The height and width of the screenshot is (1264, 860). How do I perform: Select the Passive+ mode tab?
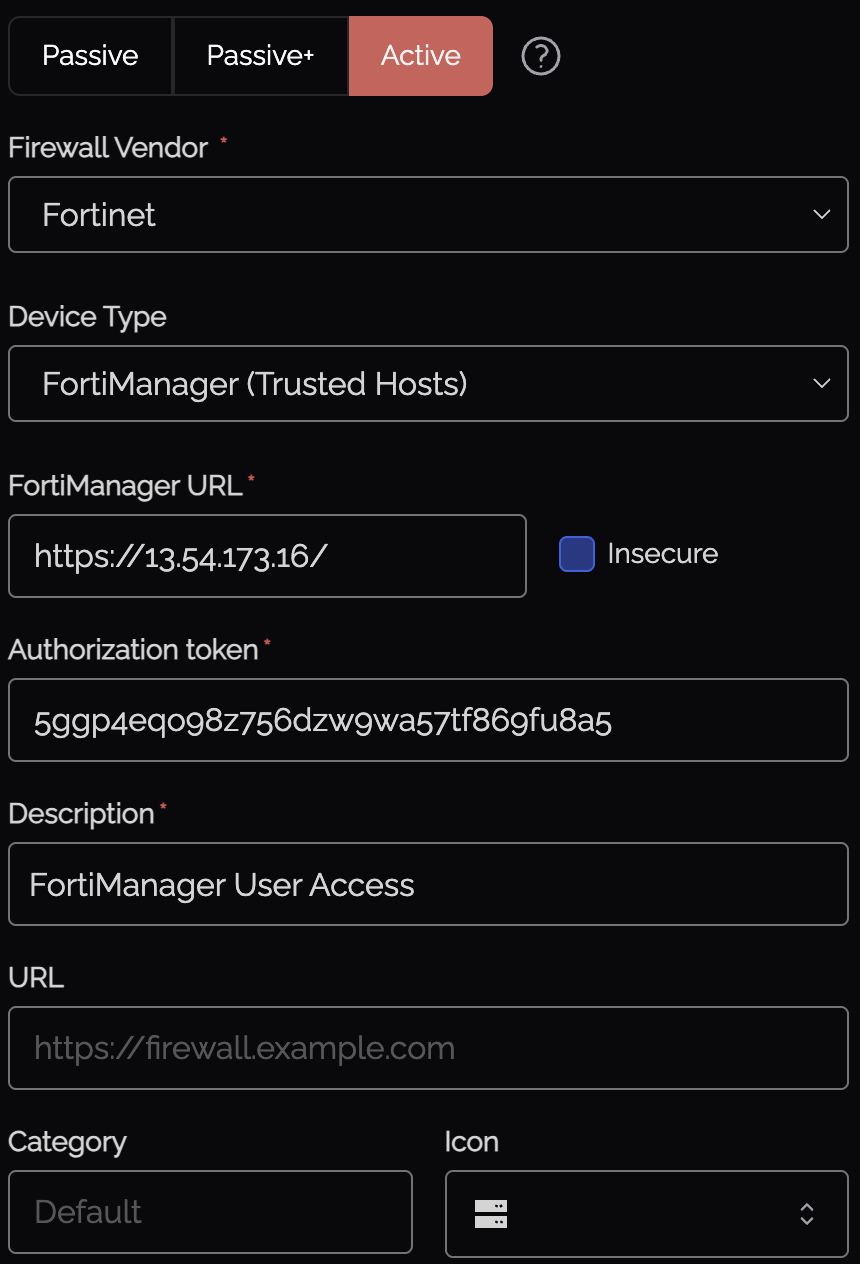[260, 56]
